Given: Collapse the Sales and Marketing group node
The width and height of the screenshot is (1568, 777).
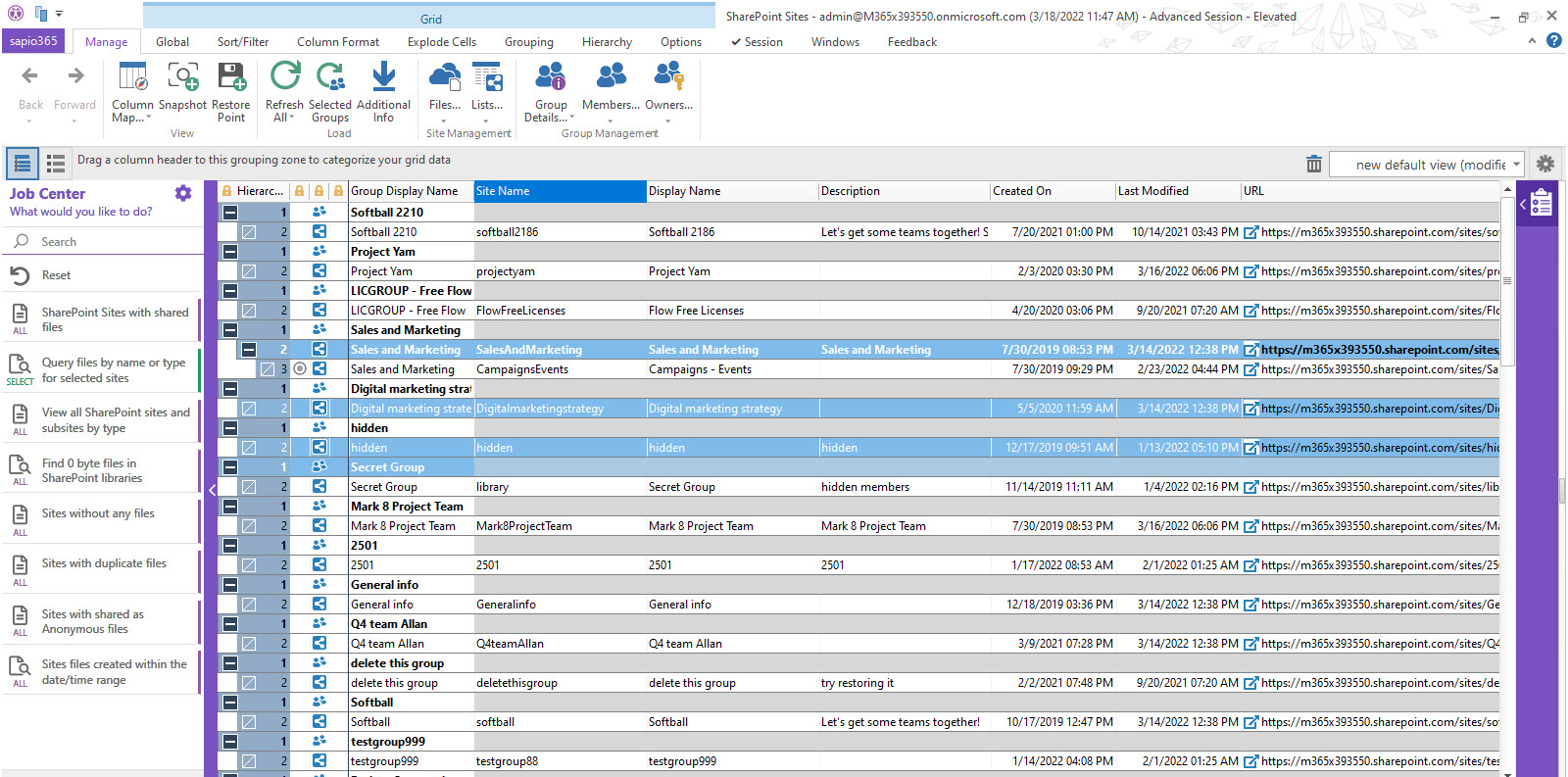Looking at the screenshot, I should 229,330.
